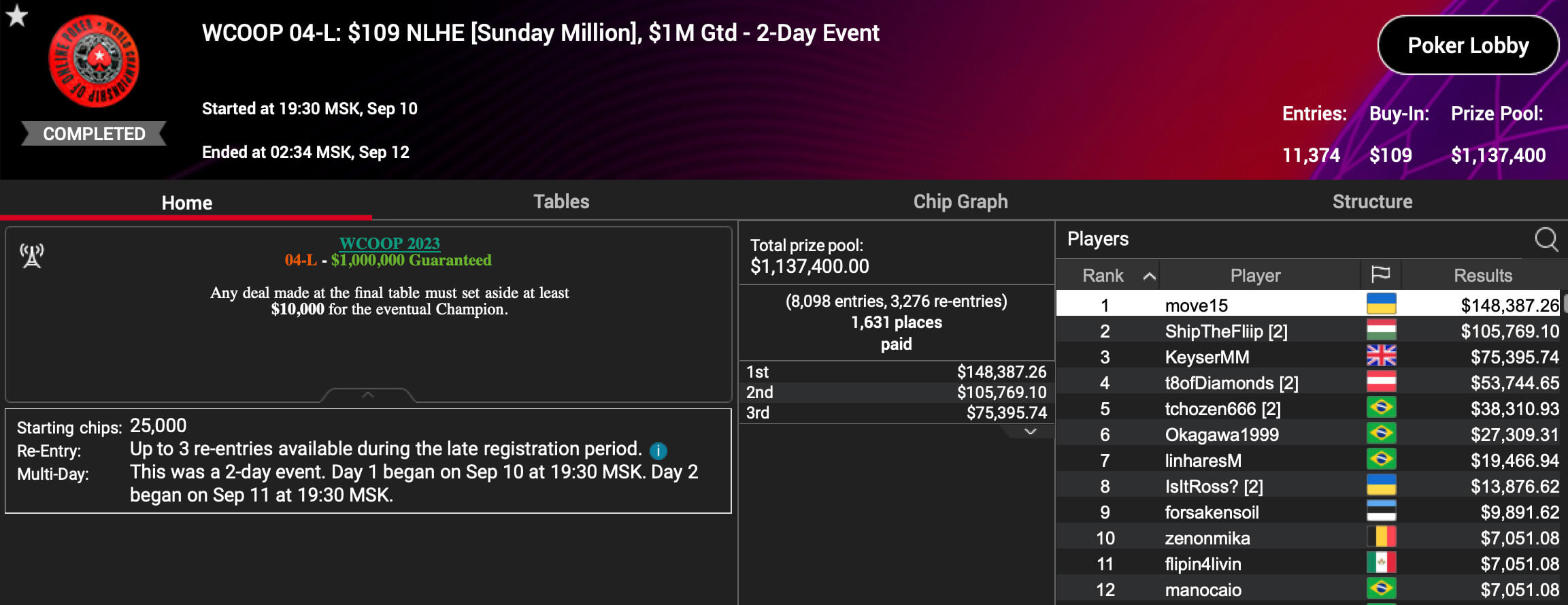Click the favorite star icon
The image size is (1568, 605).
click(x=16, y=16)
